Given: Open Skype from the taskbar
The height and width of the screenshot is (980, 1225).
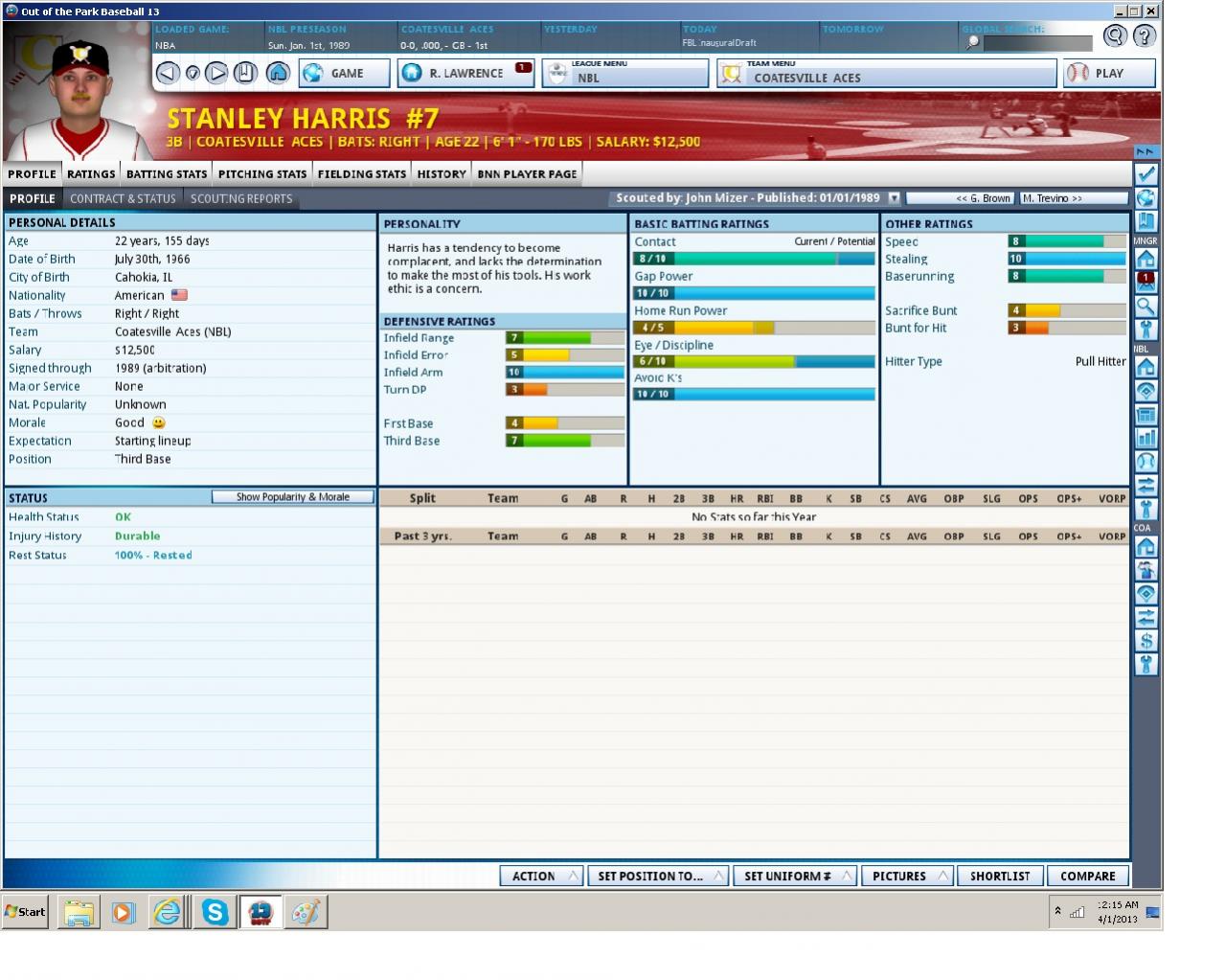Looking at the screenshot, I should click(x=213, y=912).
